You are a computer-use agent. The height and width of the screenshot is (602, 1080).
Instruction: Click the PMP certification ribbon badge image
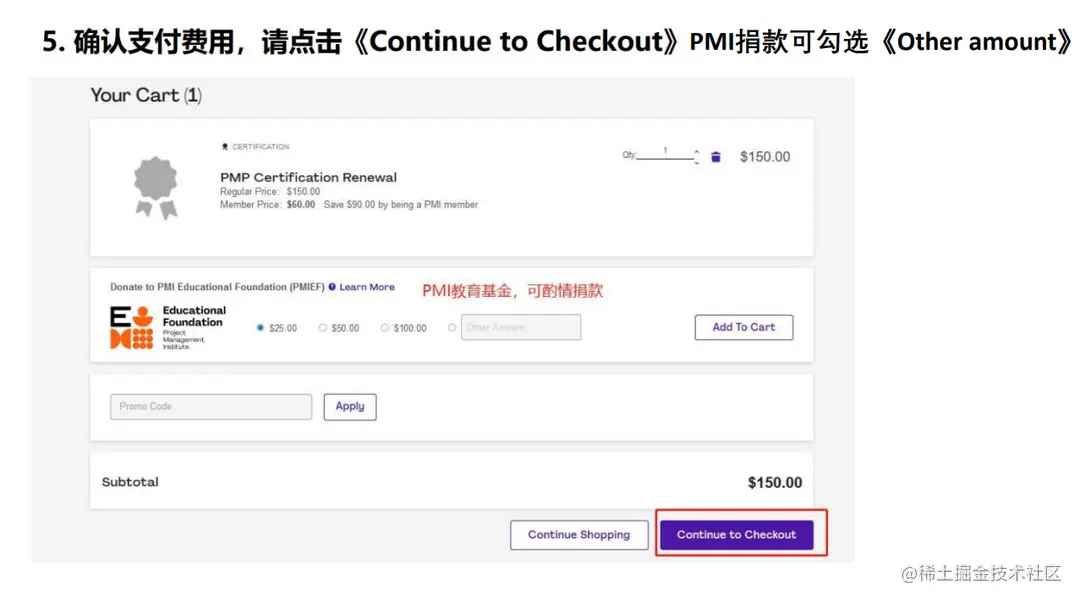[x=156, y=187]
